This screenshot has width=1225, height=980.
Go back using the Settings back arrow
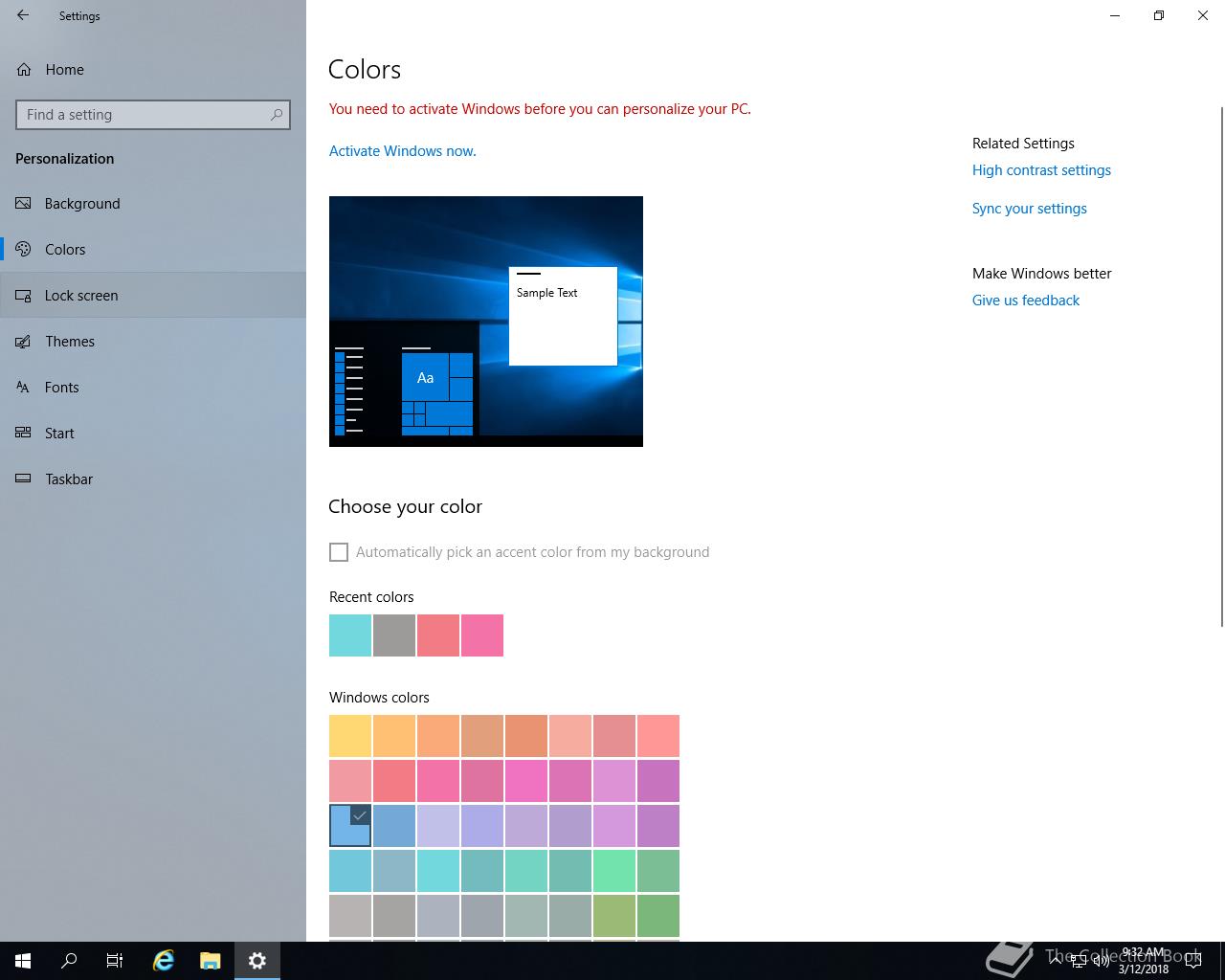click(x=23, y=15)
